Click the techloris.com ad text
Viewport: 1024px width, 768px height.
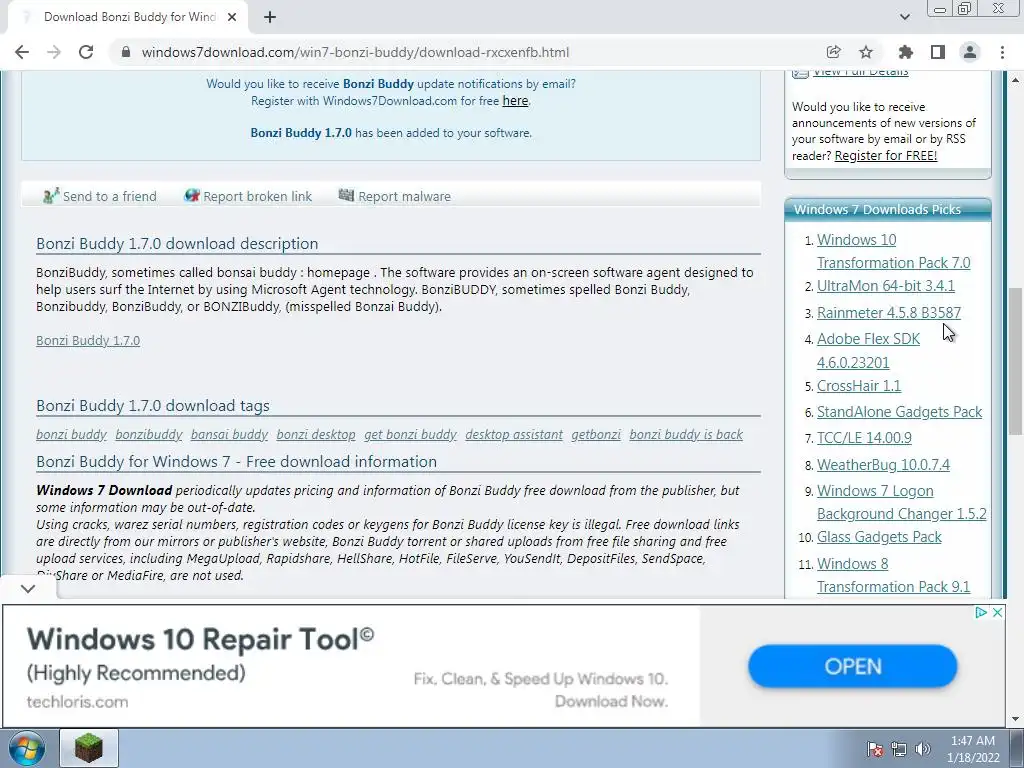tap(77, 702)
